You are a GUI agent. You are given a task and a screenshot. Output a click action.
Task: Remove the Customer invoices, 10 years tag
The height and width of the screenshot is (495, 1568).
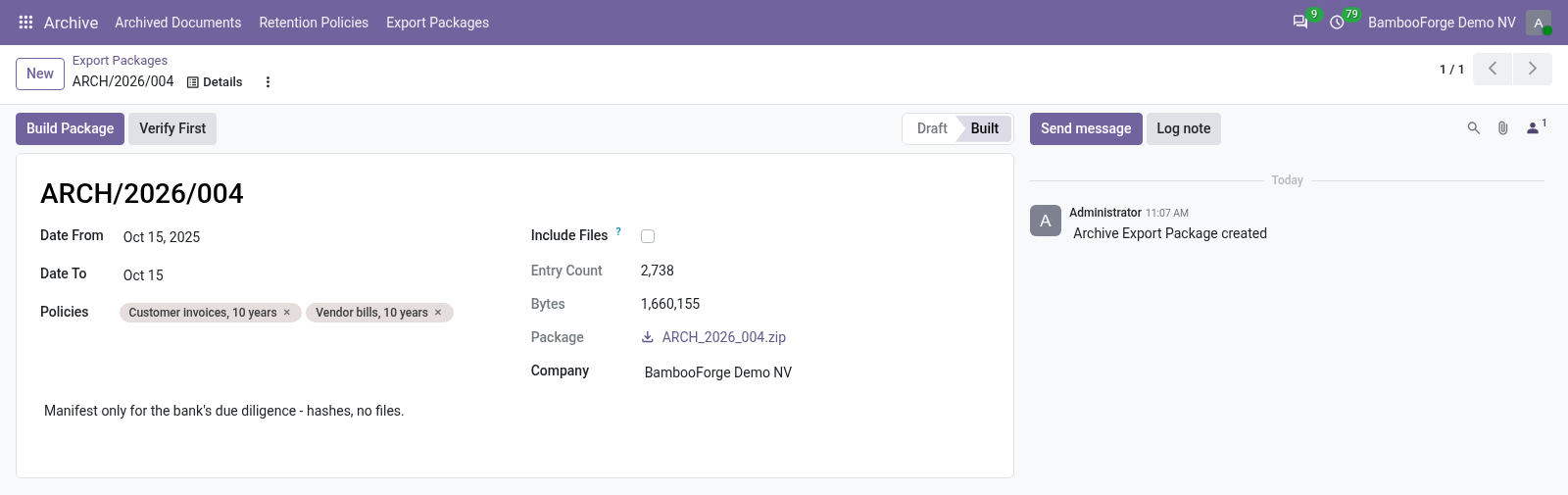(287, 313)
